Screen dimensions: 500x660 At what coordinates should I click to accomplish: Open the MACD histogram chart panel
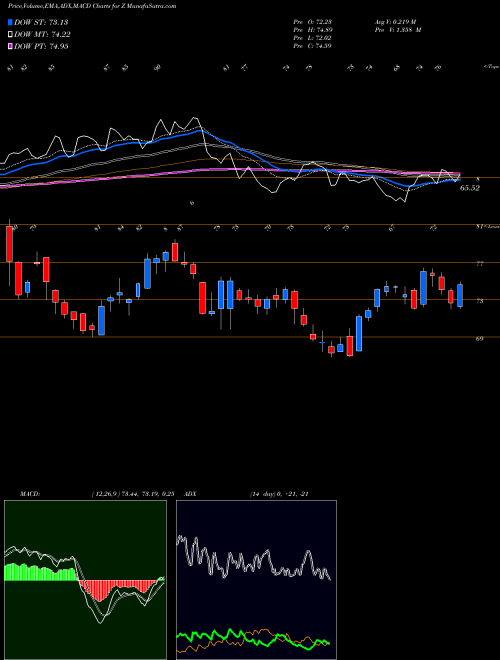coord(85,580)
